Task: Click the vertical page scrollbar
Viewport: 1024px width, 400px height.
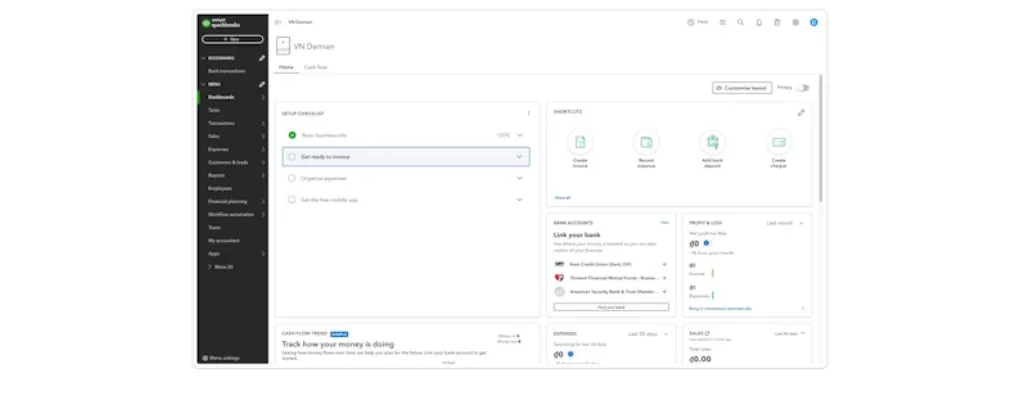Action: (x=821, y=140)
